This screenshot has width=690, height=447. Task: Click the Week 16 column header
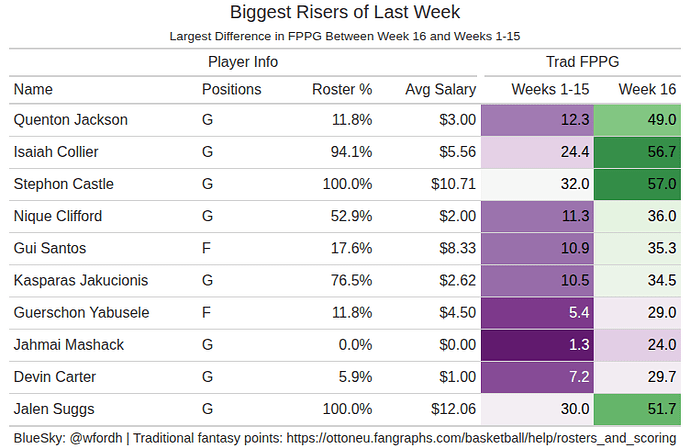tap(647, 89)
